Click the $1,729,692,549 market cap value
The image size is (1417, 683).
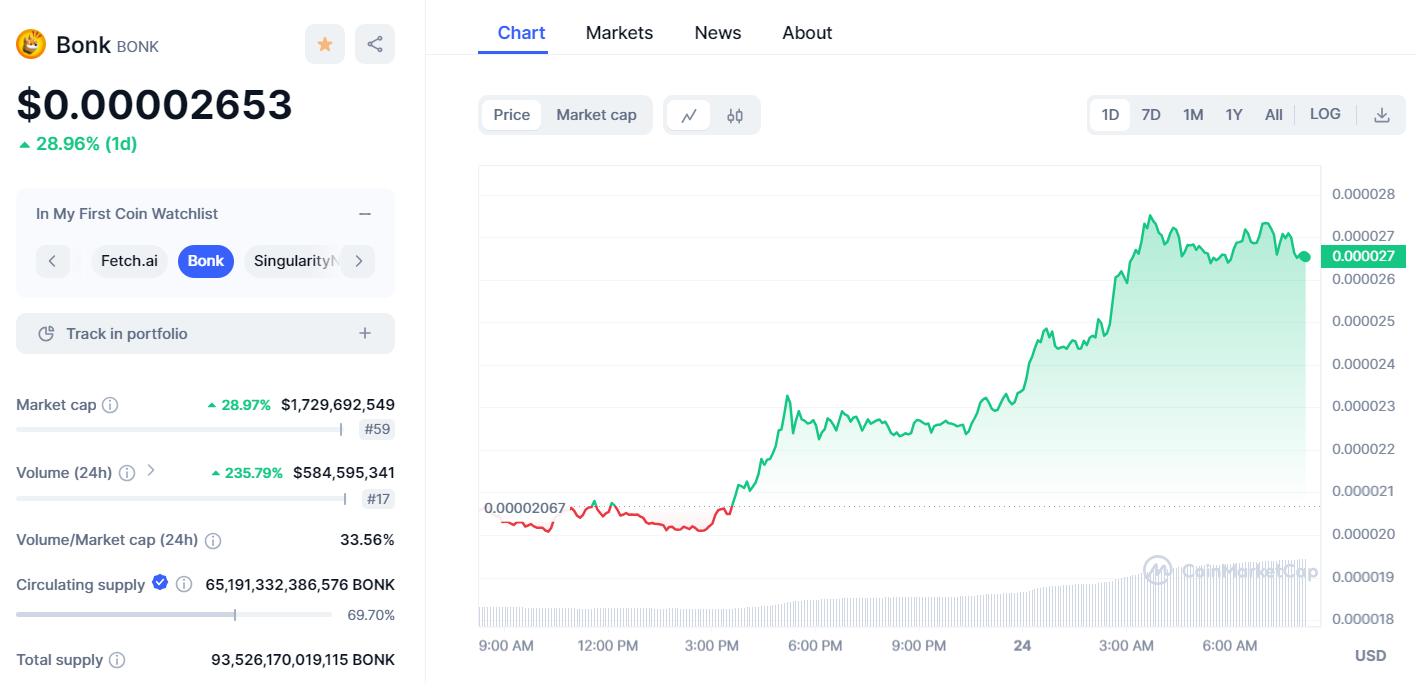click(338, 405)
